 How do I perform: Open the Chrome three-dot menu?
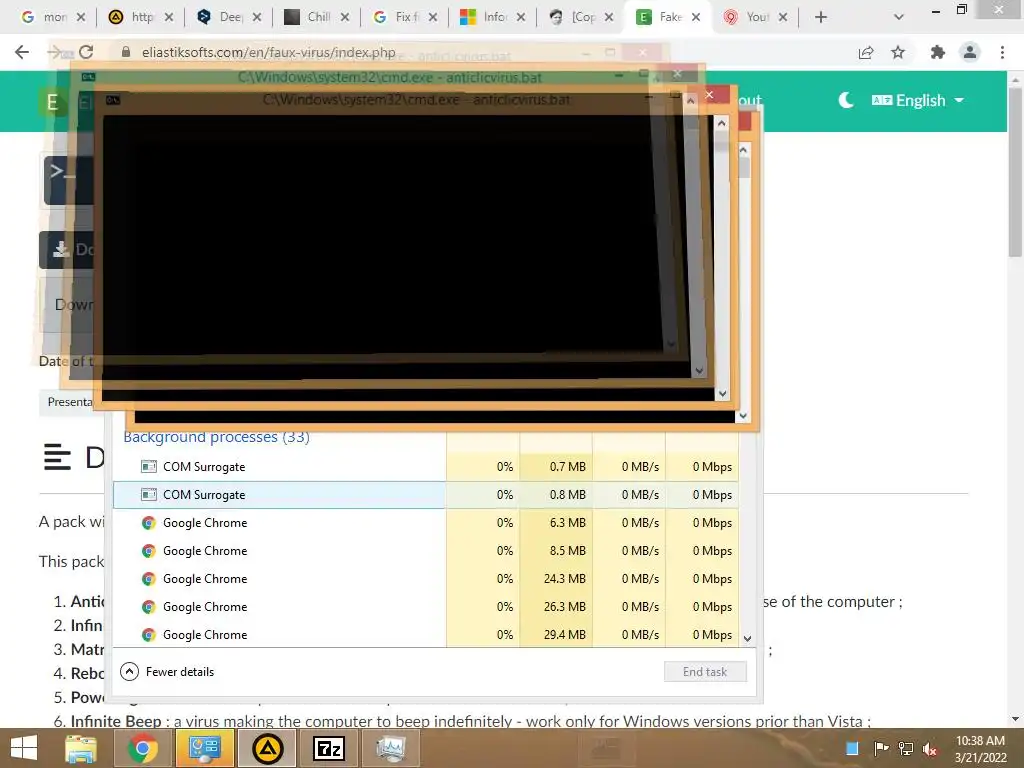pyautogui.click(x=1002, y=52)
